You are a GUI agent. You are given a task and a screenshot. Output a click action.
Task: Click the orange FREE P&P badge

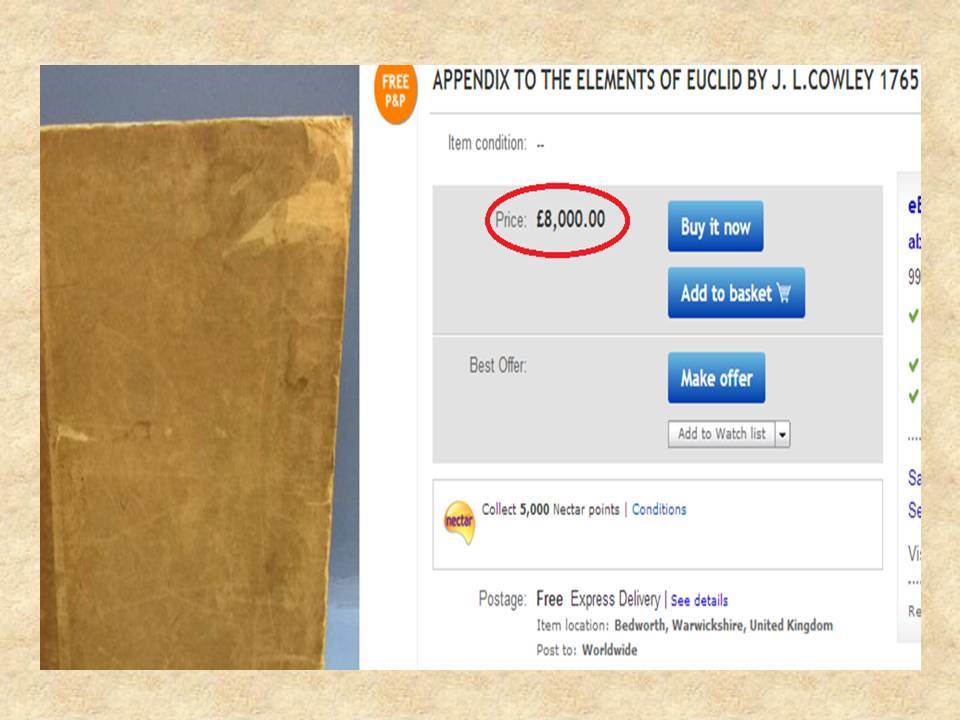click(x=396, y=94)
